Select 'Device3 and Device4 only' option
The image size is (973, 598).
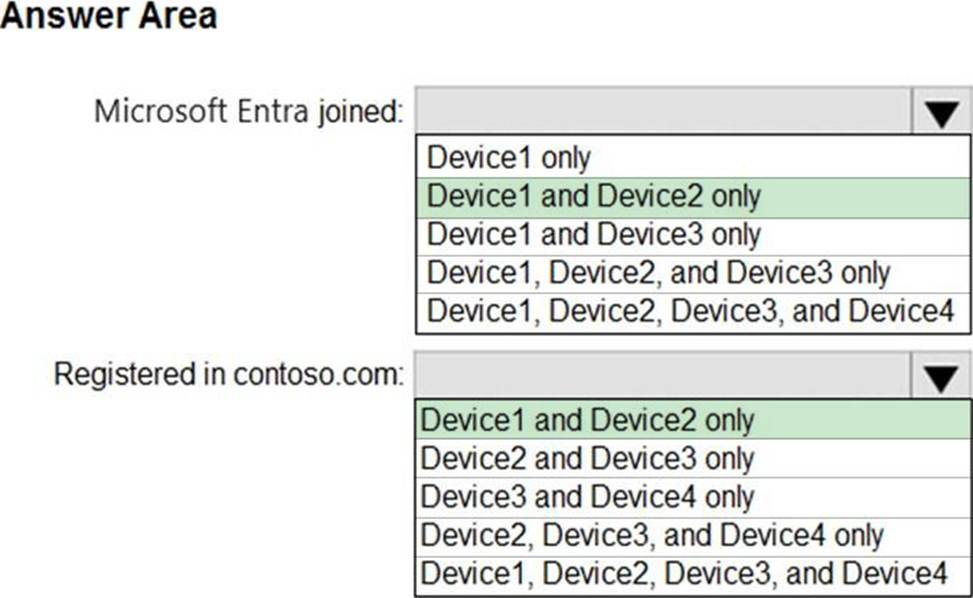588,497
